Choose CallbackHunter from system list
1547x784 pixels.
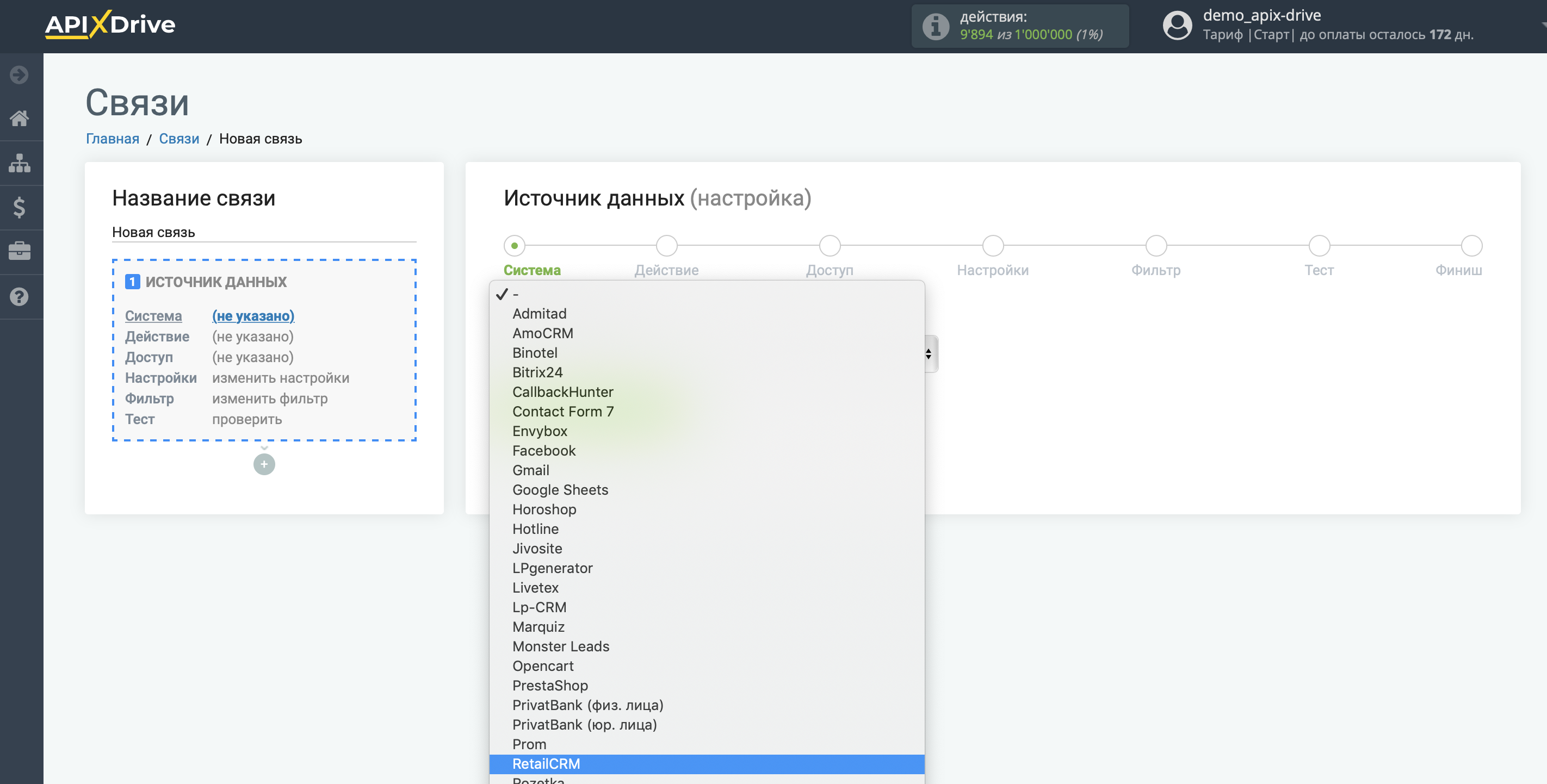click(707, 392)
